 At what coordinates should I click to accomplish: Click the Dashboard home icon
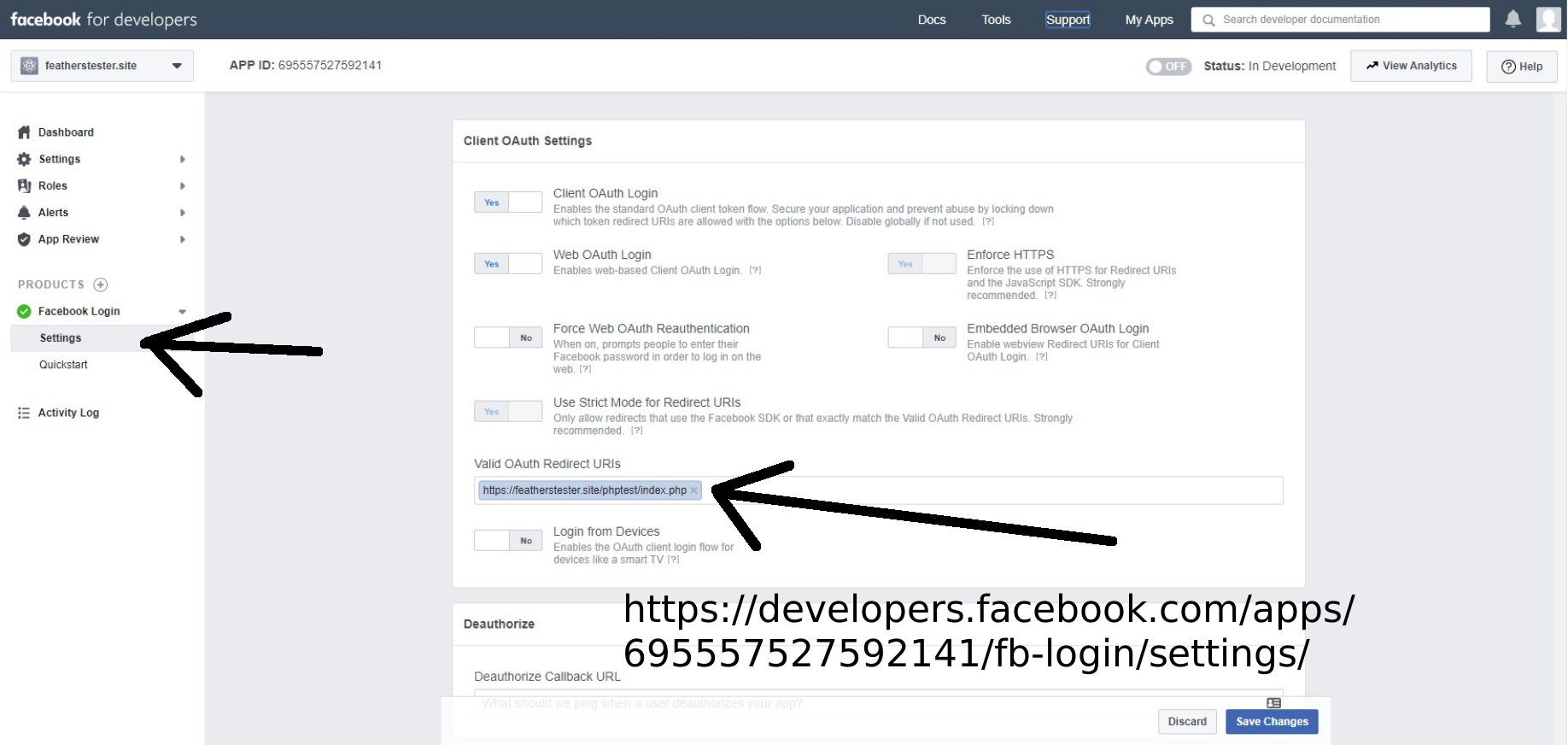24,132
